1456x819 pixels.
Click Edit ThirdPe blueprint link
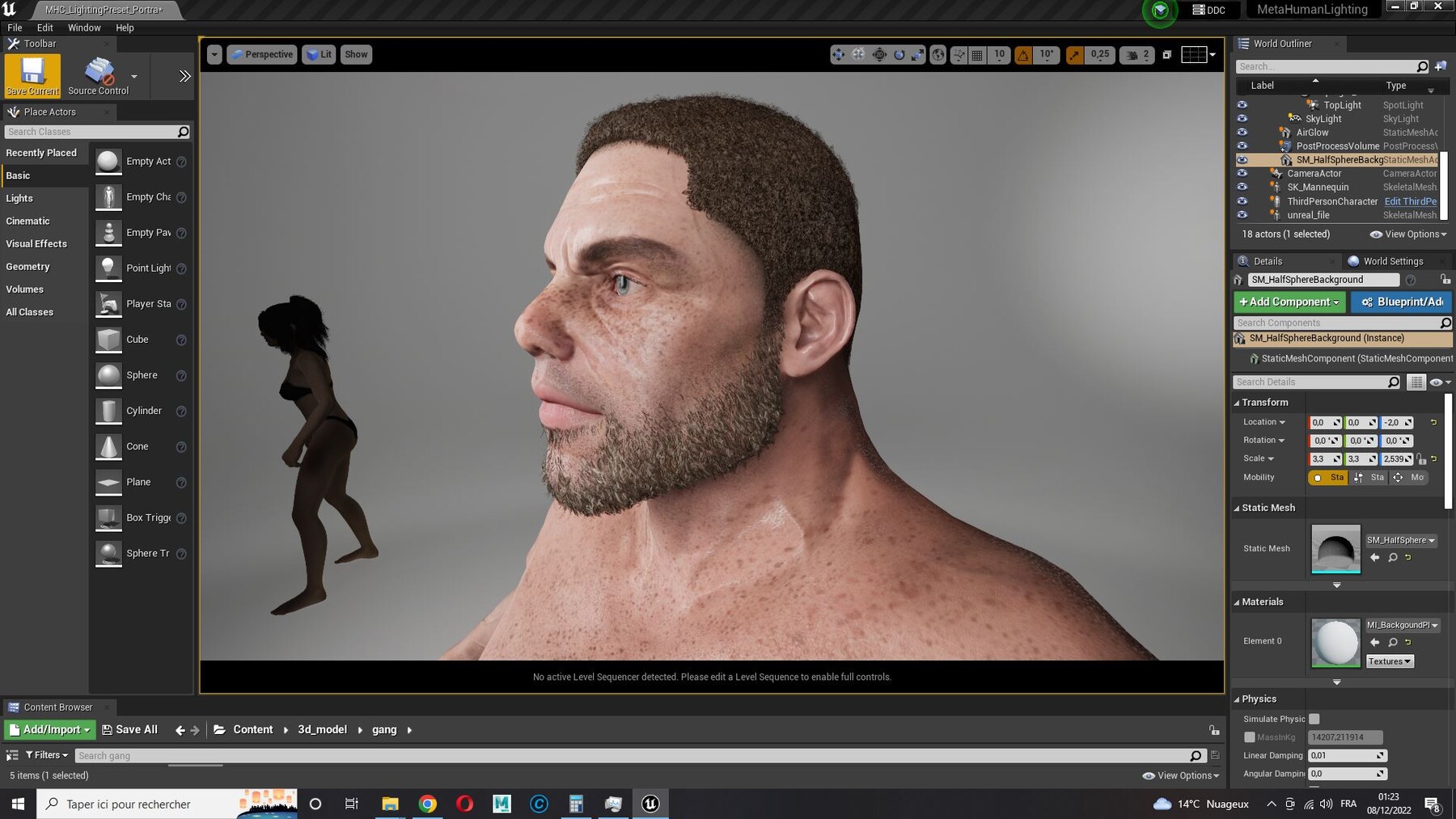(1410, 201)
